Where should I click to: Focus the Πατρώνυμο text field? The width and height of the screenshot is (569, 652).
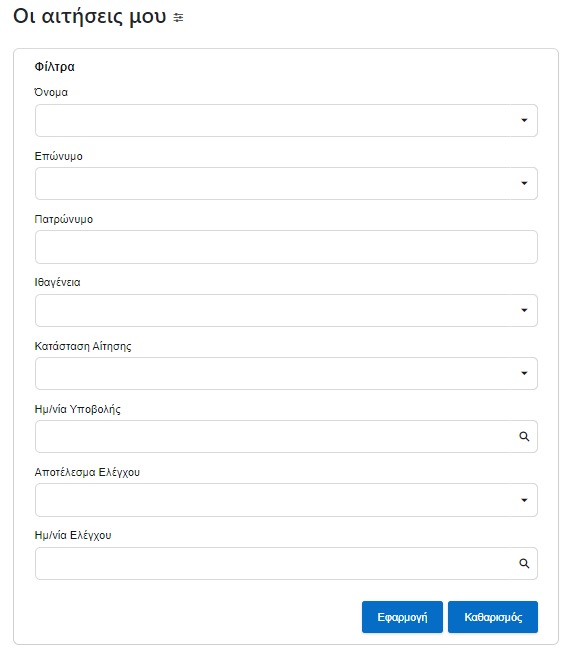[x=286, y=247]
